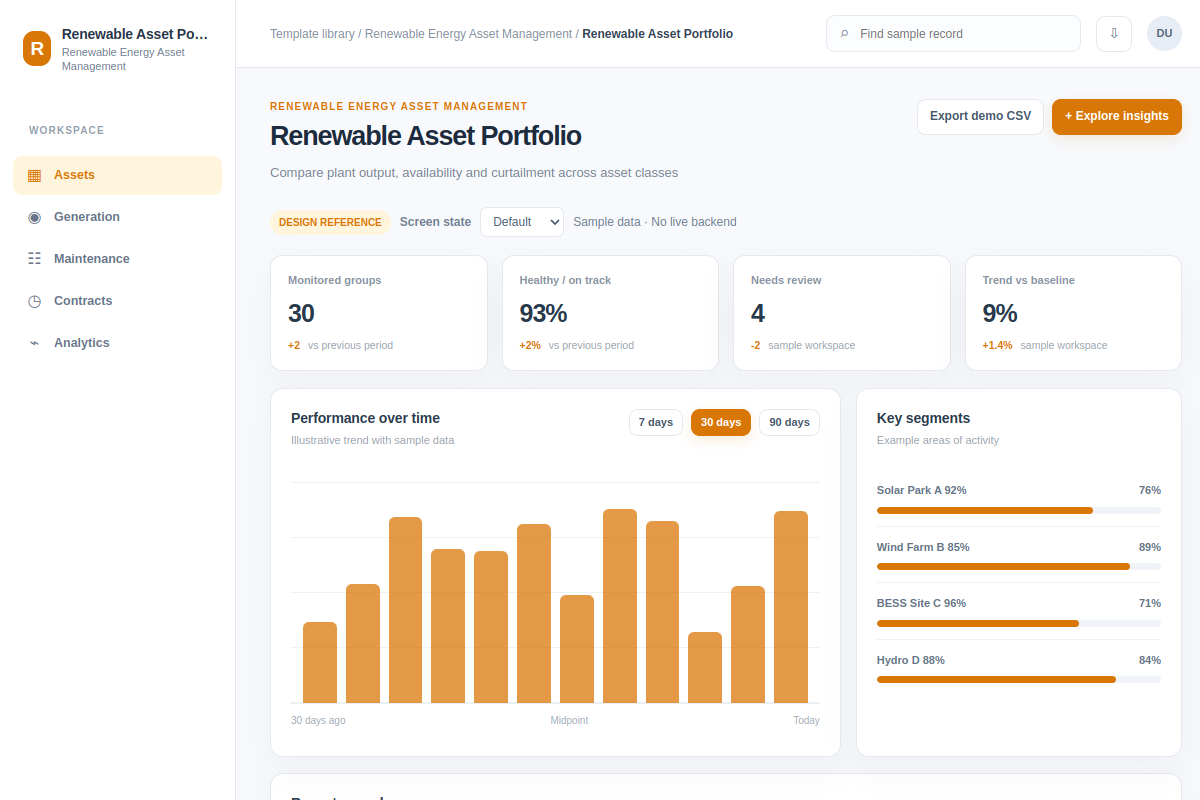Click the 71% value in Key segments

pos(1150,603)
